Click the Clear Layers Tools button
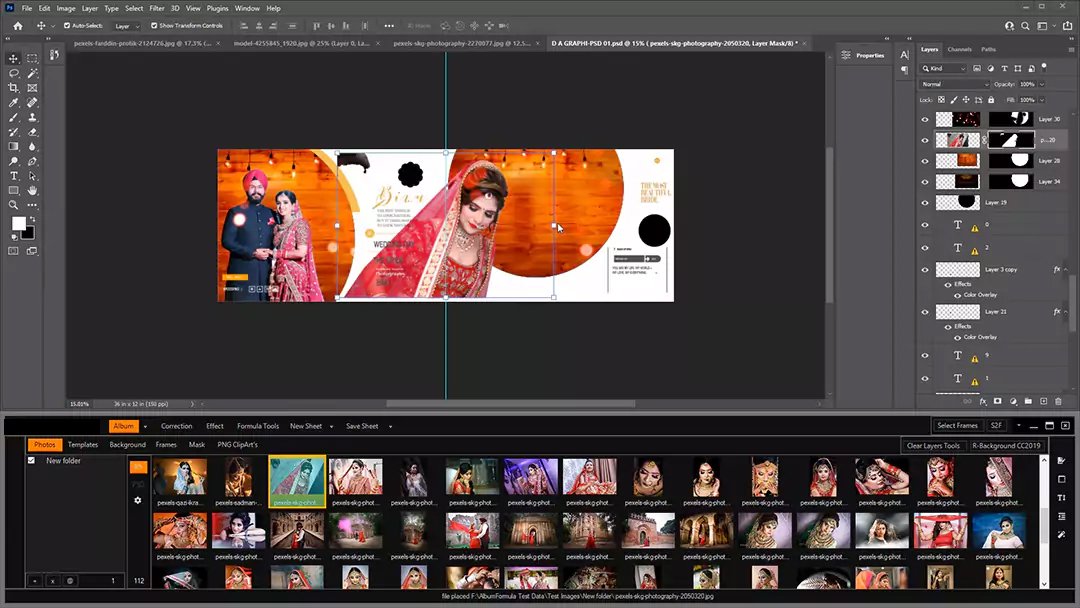1080x608 pixels. click(933, 446)
